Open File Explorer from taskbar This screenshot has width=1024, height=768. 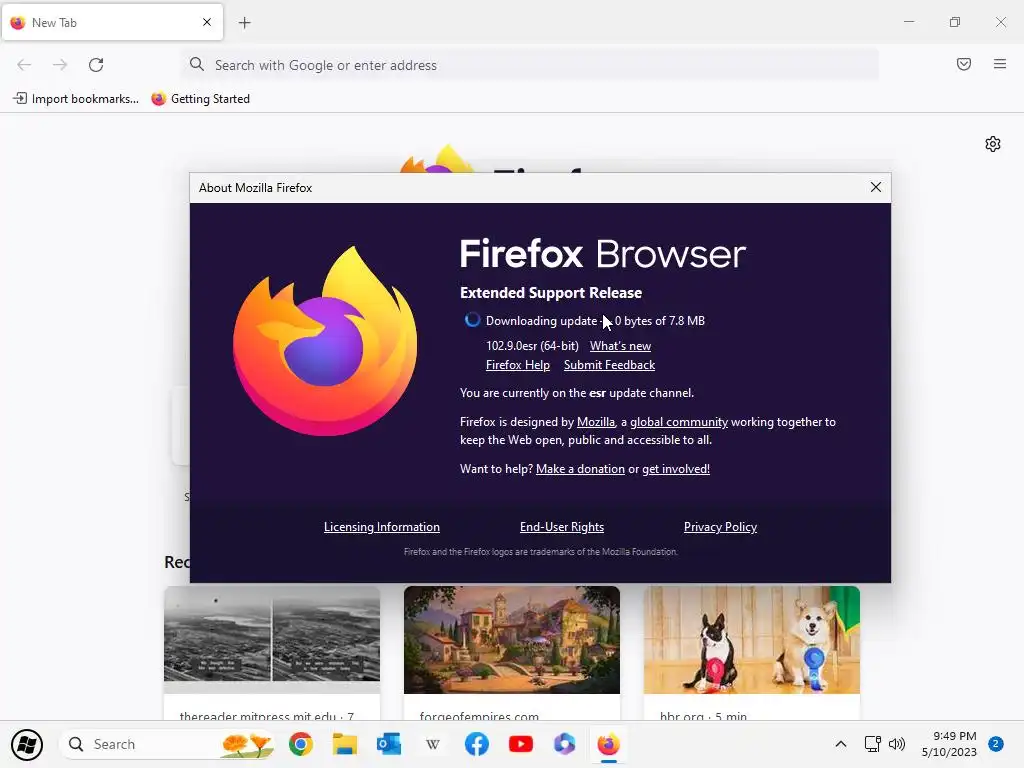pyautogui.click(x=344, y=744)
